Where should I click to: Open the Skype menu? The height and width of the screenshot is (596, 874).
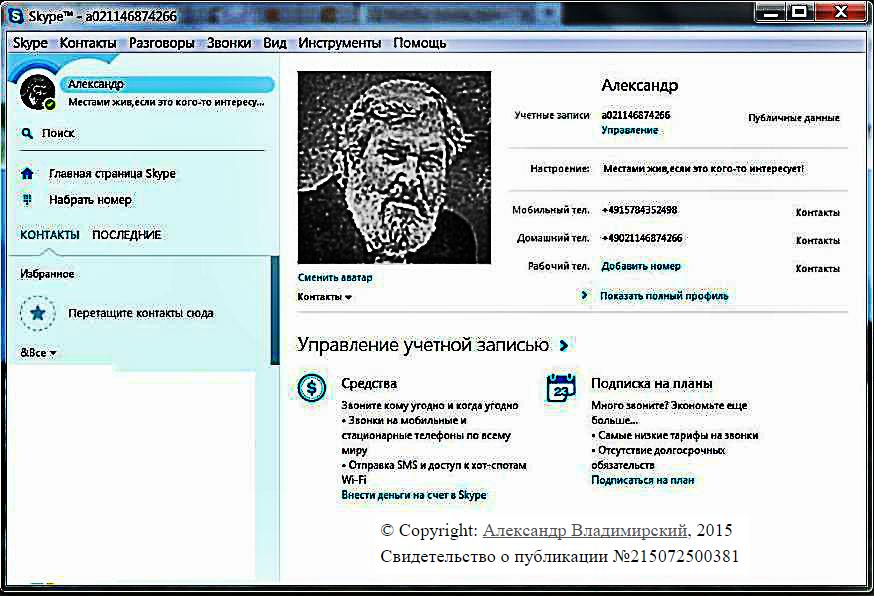pyautogui.click(x=30, y=43)
